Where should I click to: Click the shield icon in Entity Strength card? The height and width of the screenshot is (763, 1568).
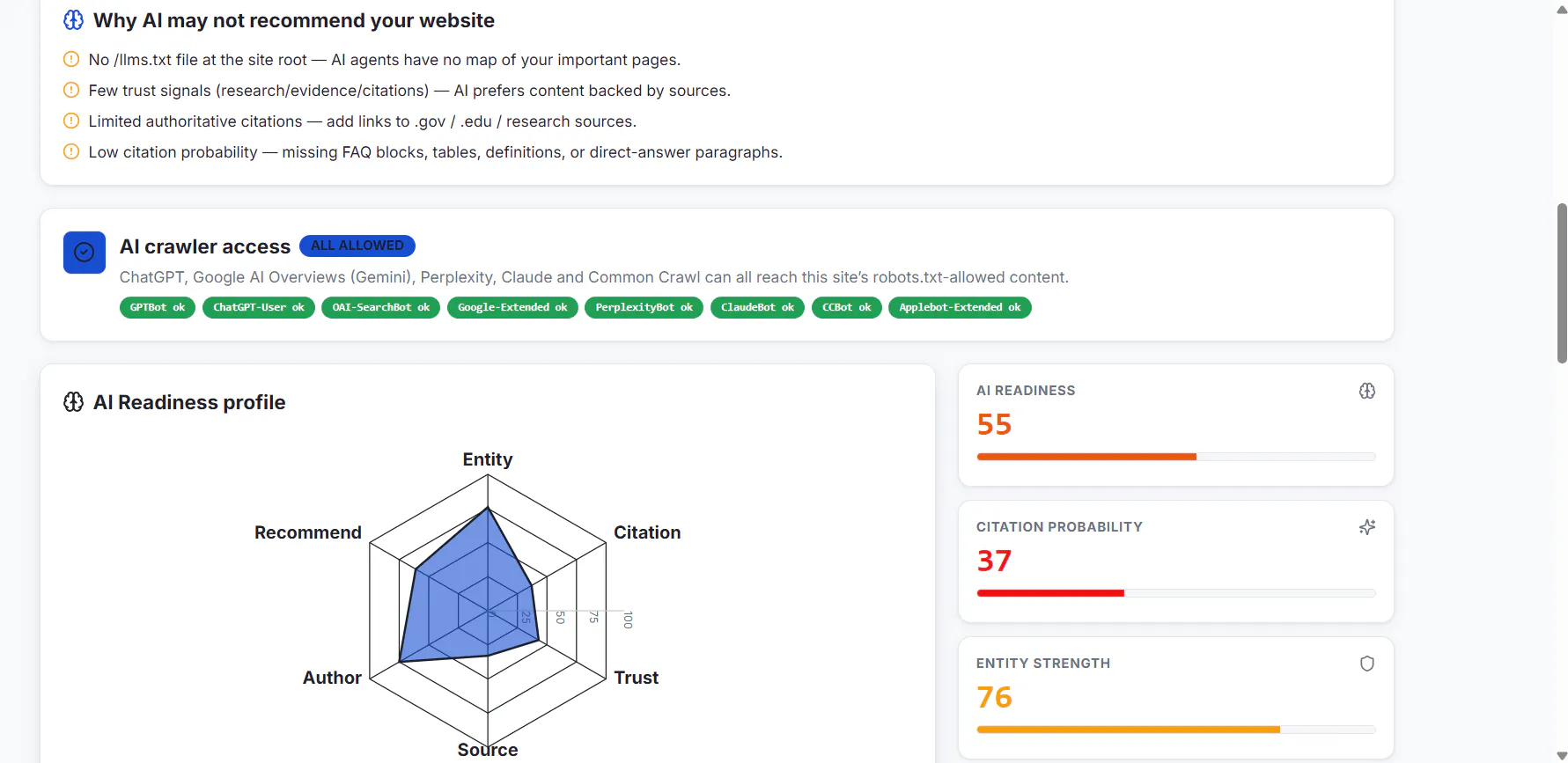pos(1366,664)
